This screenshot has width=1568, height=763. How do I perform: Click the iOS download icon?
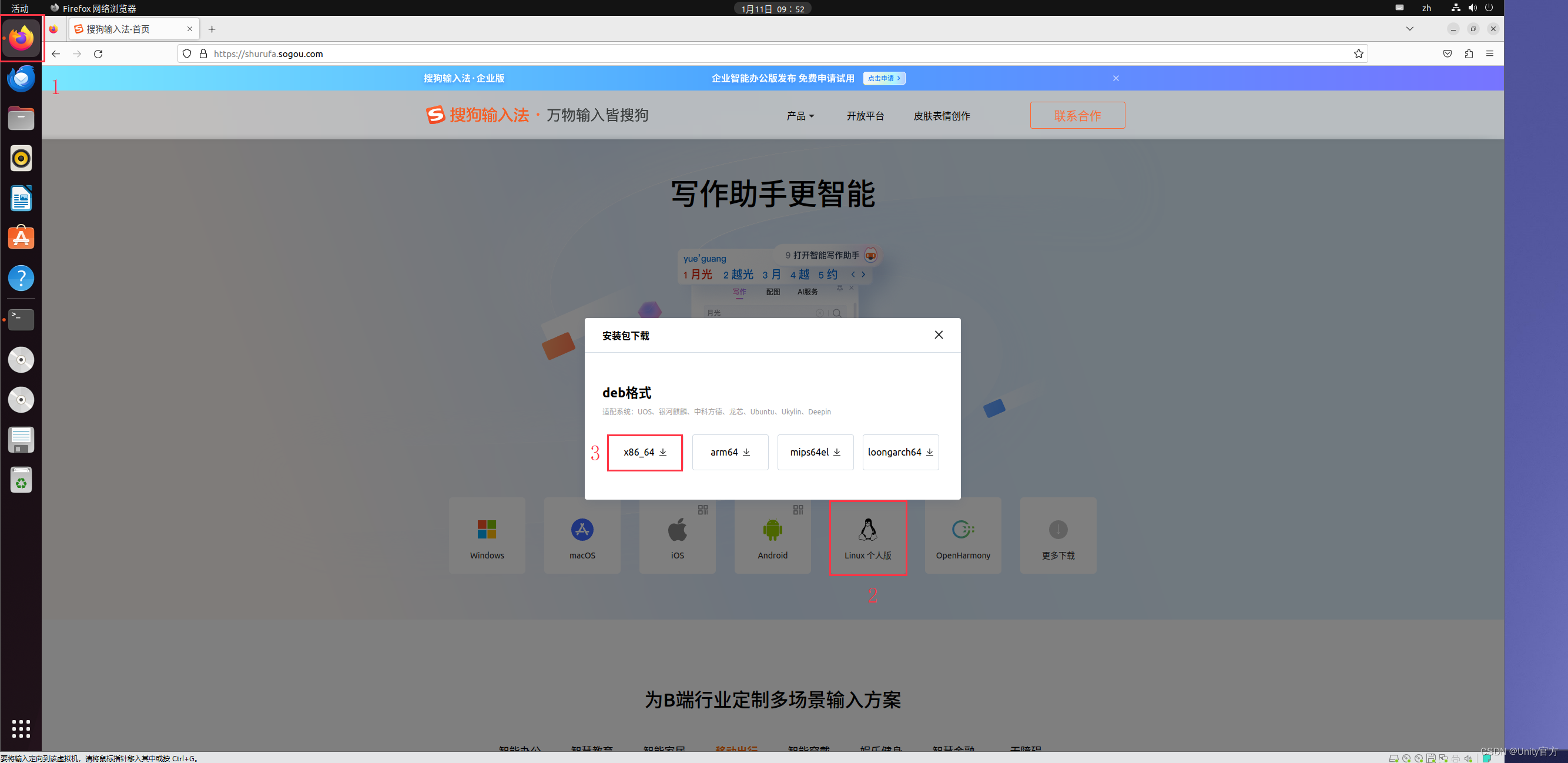pyautogui.click(x=677, y=535)
